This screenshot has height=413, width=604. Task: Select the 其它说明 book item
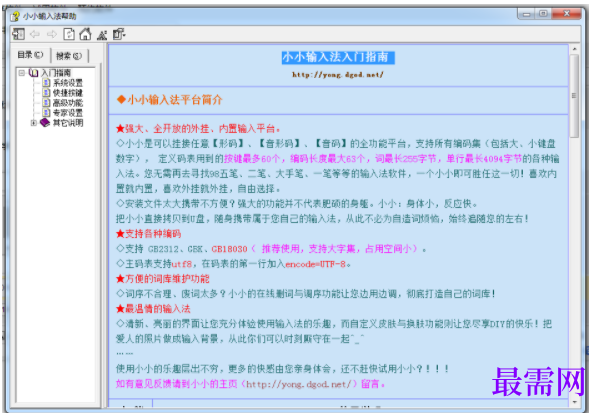pyautogui.click(x=68, y=123)
